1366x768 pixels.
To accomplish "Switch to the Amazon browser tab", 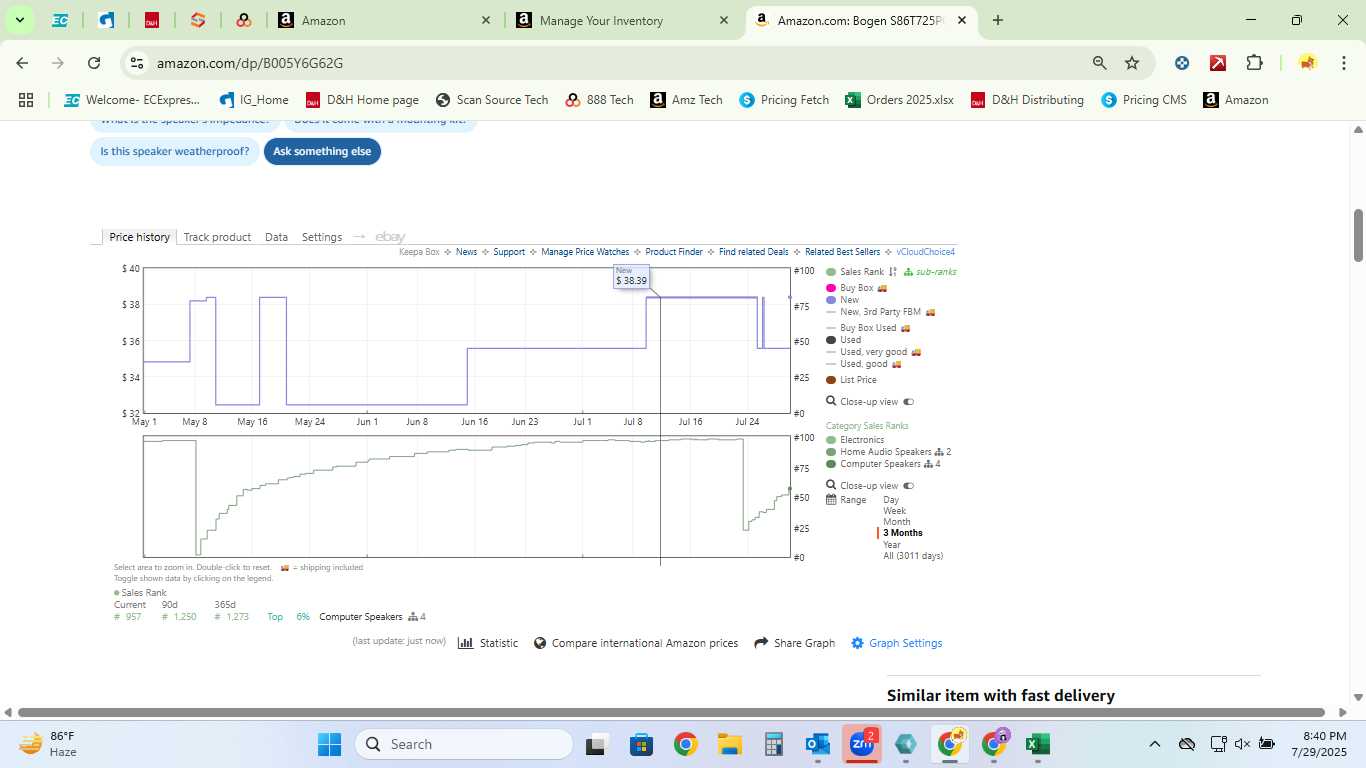I will point(384,20).
